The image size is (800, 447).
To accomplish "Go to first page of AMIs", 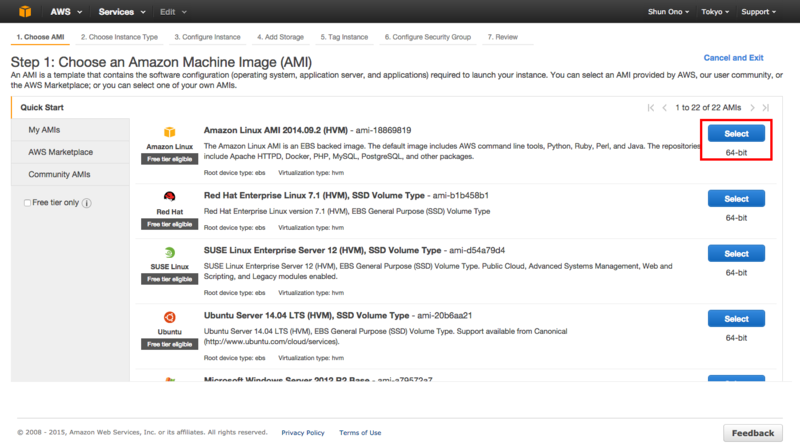I will coord(651,108).
